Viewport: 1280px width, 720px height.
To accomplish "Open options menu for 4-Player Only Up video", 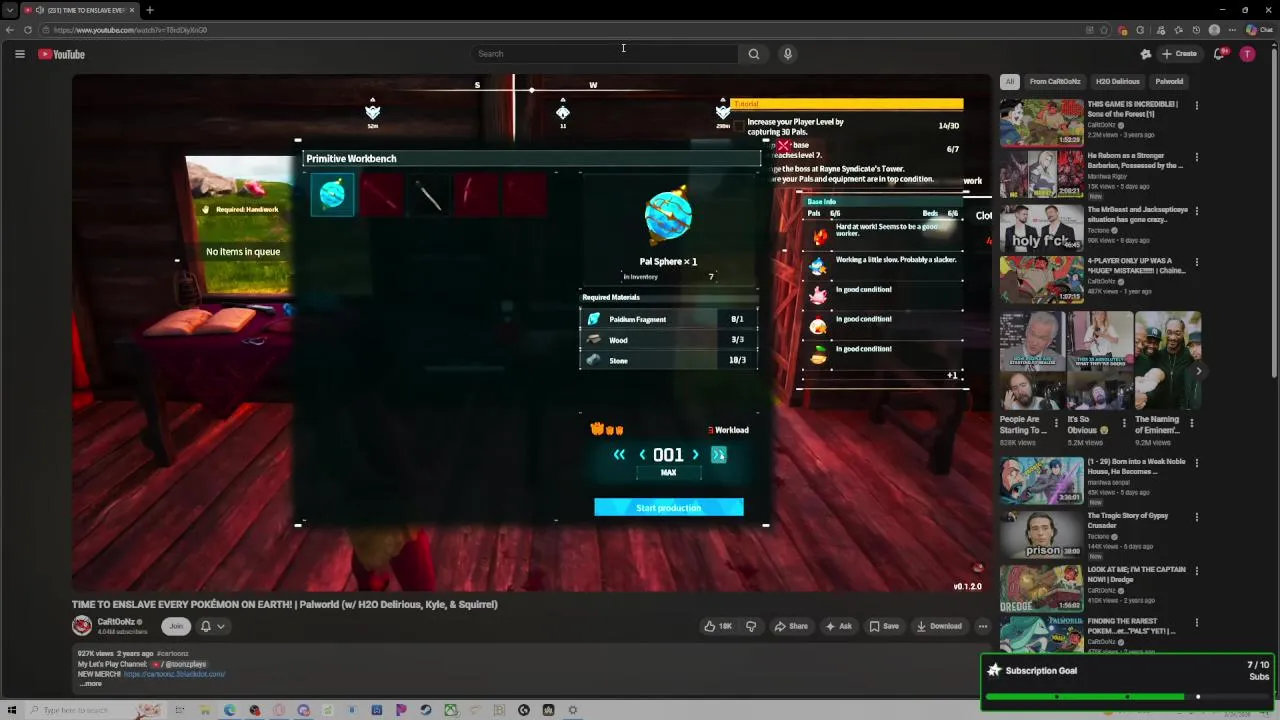I will pos(1196,262).
